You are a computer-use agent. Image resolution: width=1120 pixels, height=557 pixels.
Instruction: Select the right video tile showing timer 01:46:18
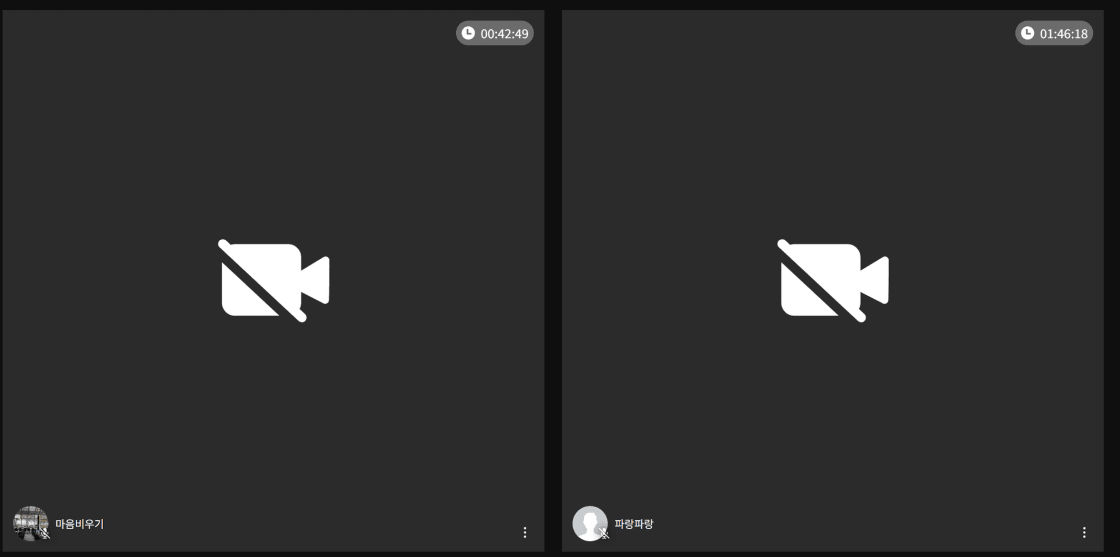(833, 281)
